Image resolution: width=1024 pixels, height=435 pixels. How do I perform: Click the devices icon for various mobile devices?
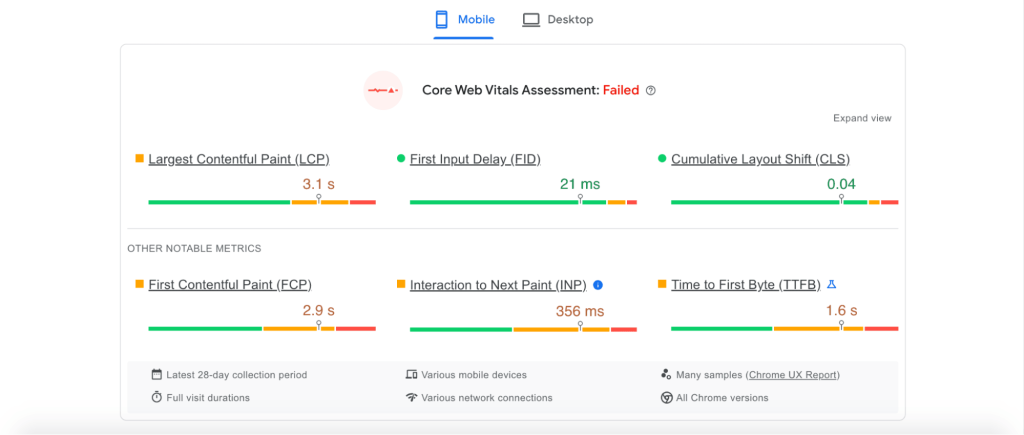(411, 375)
